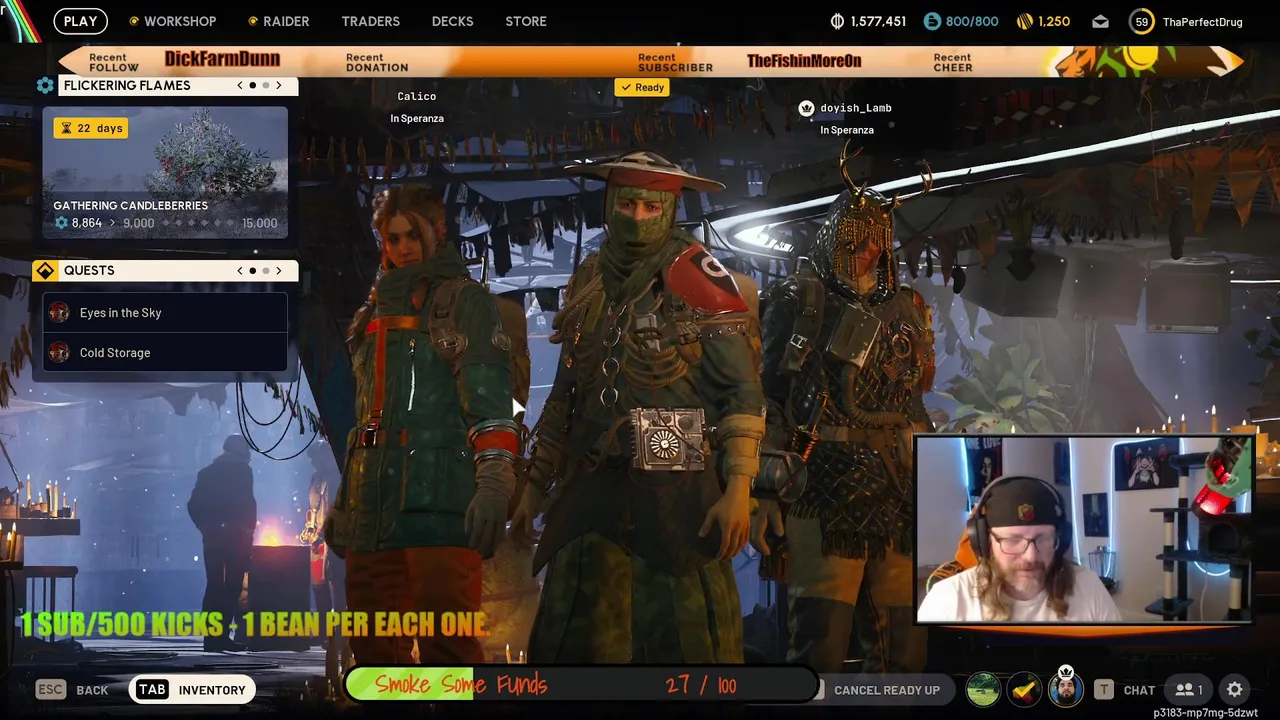Switch to the DECKS tab
Image resolution: width=1280 pixels, height=720 pixels.
tap(452, 21)
